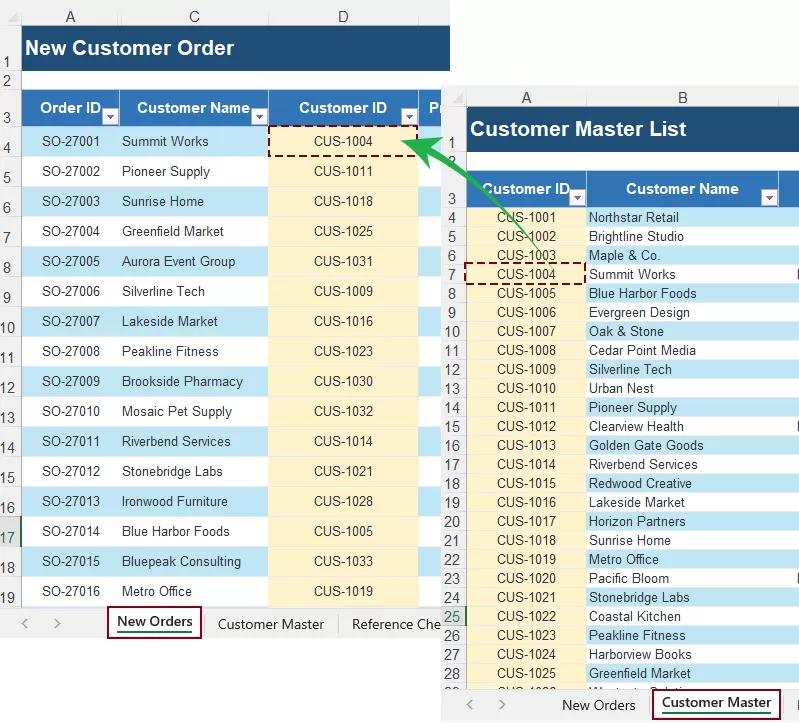The image size is (799, 723).
Task: Select Evergreen Design cell
Action: click(682, 312)
